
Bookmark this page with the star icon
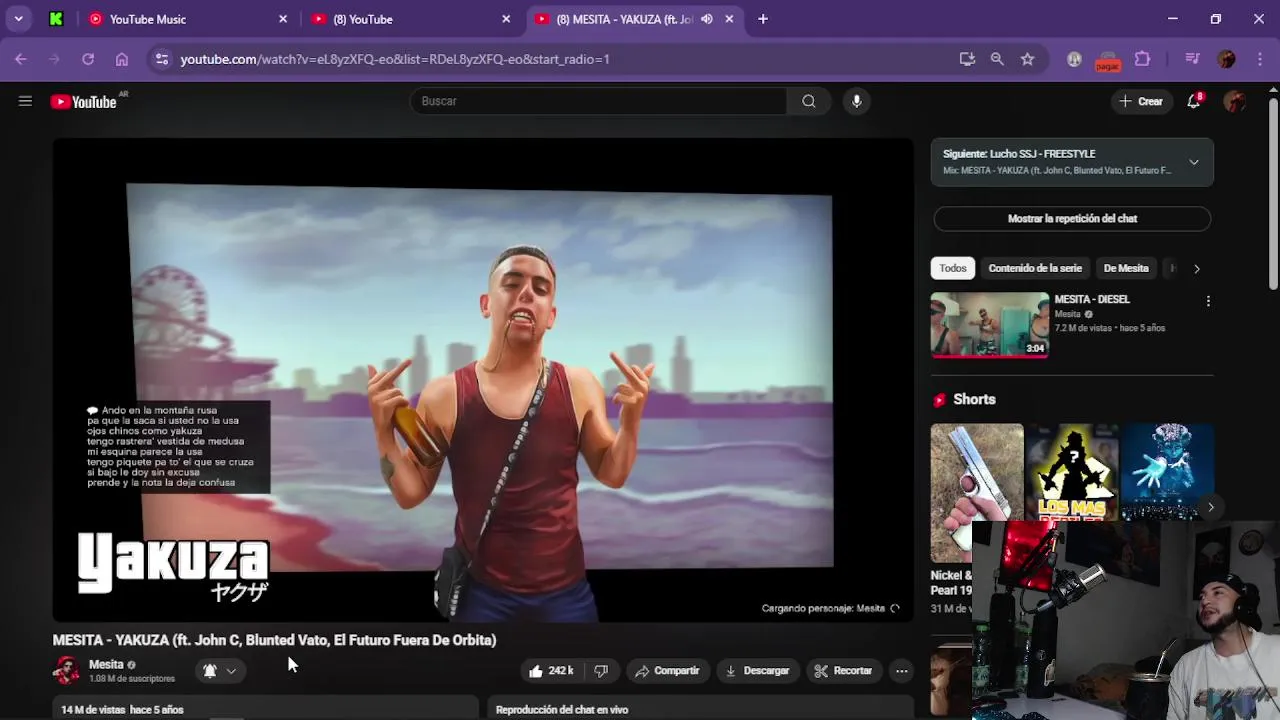1027,59
